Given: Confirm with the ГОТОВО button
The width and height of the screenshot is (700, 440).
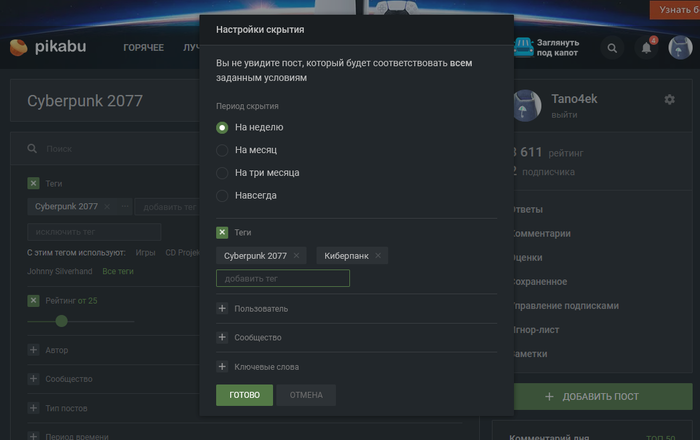Looking at the screenshot, I should (244, 395).
